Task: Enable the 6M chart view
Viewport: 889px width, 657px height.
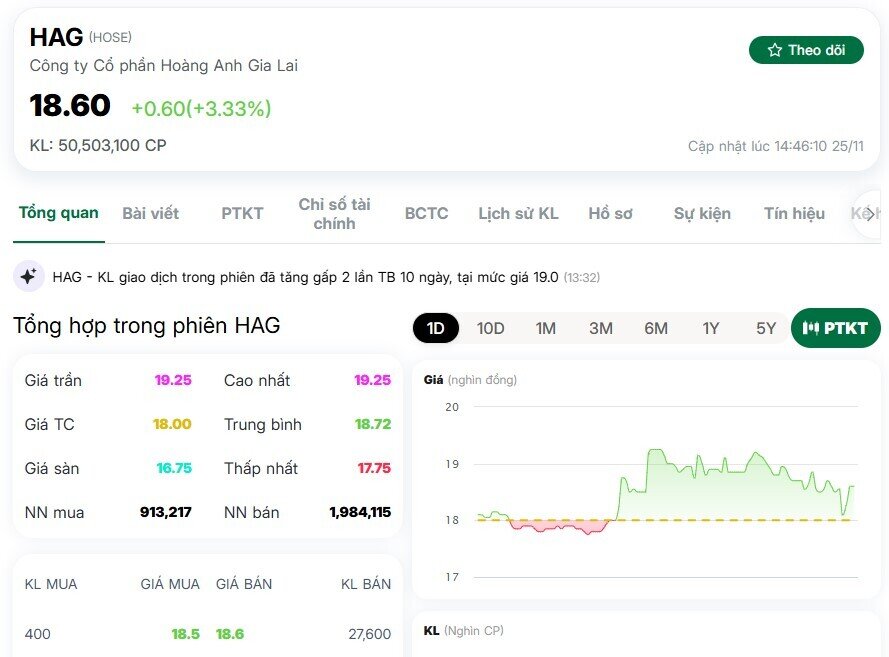Action: [656, 327]
